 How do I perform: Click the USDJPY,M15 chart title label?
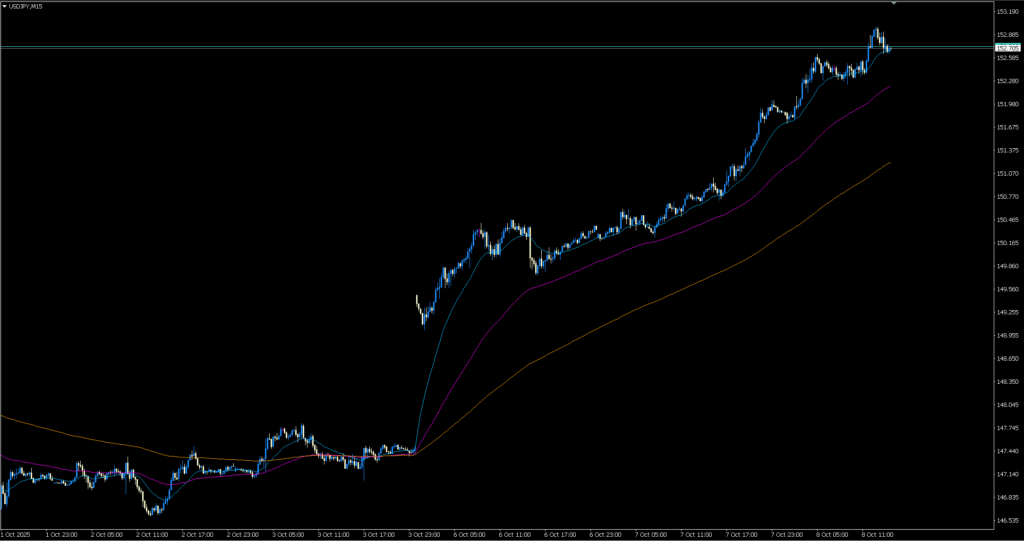pyautogui.click(x=27, y=7)
